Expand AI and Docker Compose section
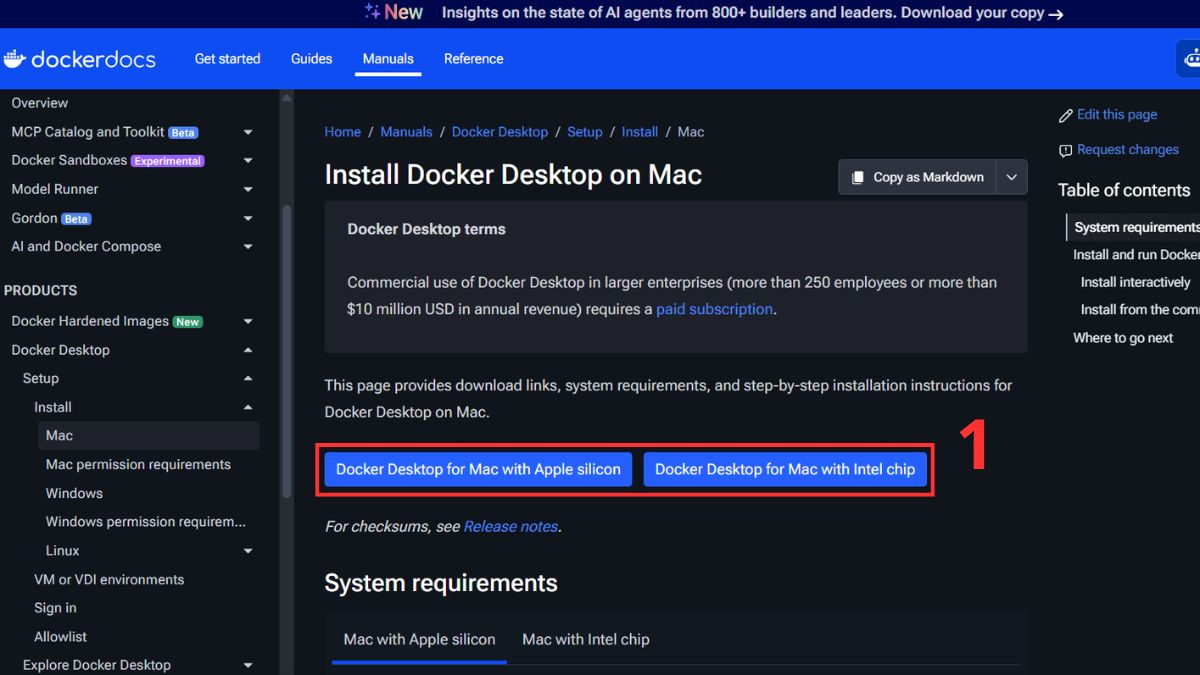 pyautogui.click(x=248, y=246)
